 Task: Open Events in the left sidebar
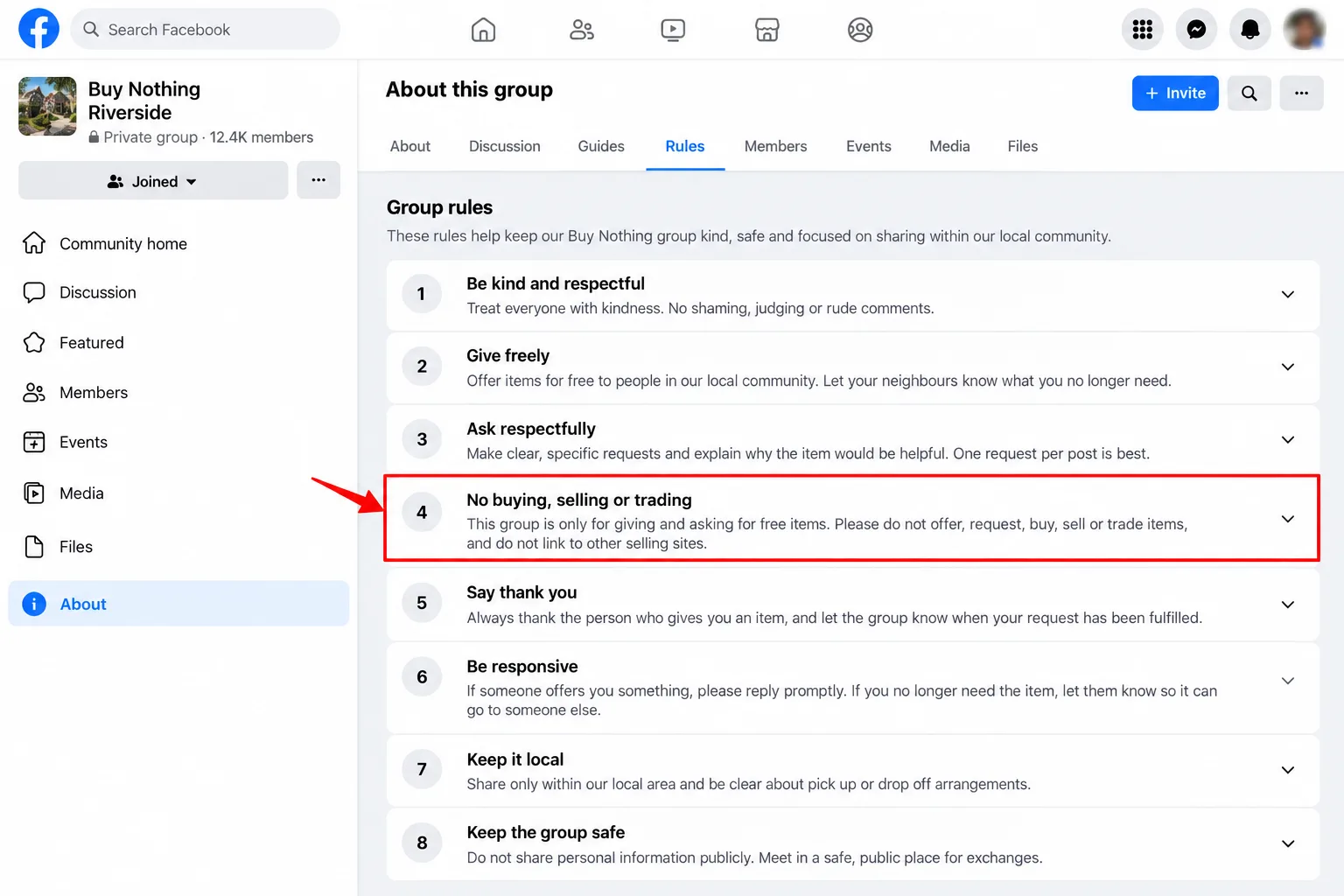click(x=178, y=442)
